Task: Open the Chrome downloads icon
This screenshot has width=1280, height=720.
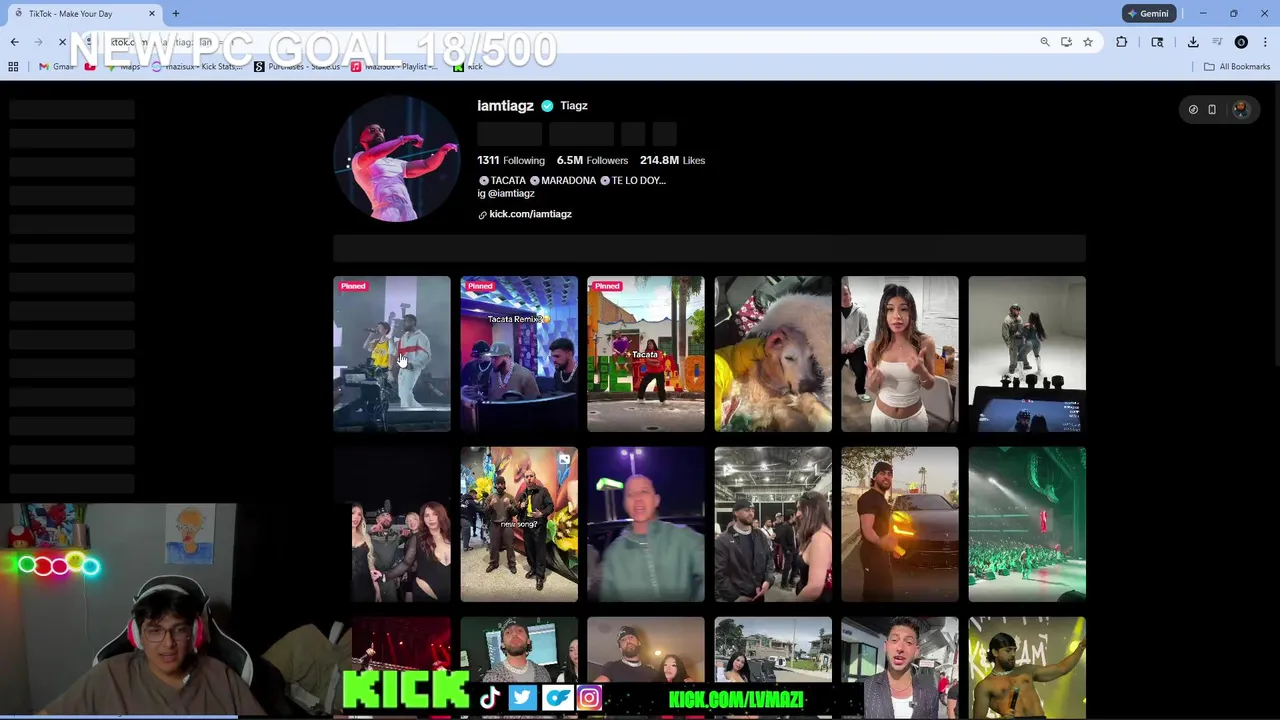Action: [x=1193, y=42]
